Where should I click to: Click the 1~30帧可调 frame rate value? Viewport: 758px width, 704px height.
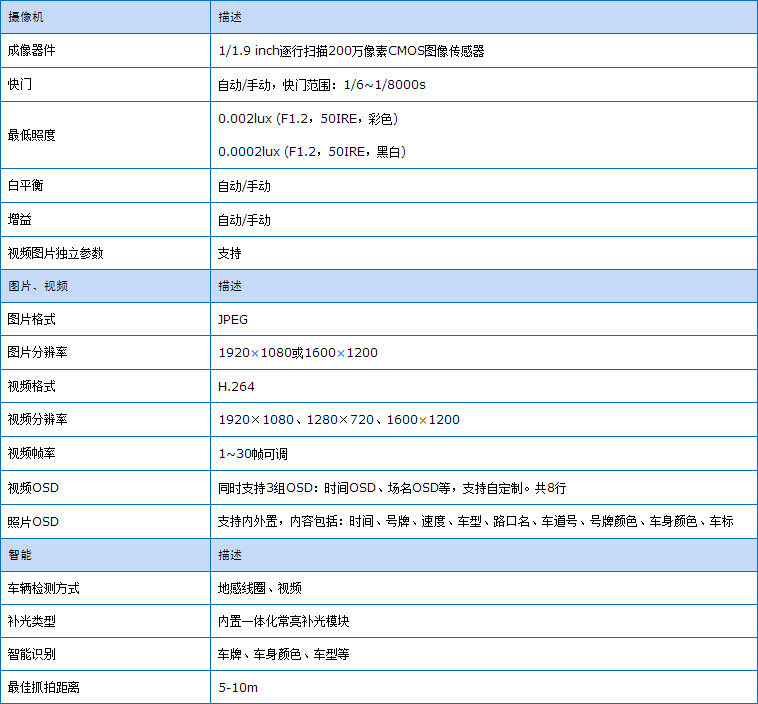253,454
